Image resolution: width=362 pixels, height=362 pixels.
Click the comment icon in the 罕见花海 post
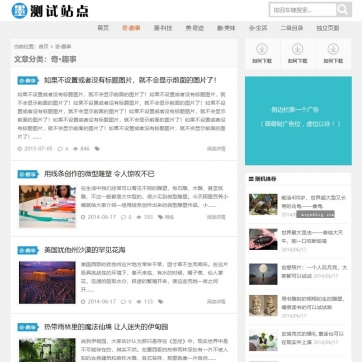click(x=124, y=302)
